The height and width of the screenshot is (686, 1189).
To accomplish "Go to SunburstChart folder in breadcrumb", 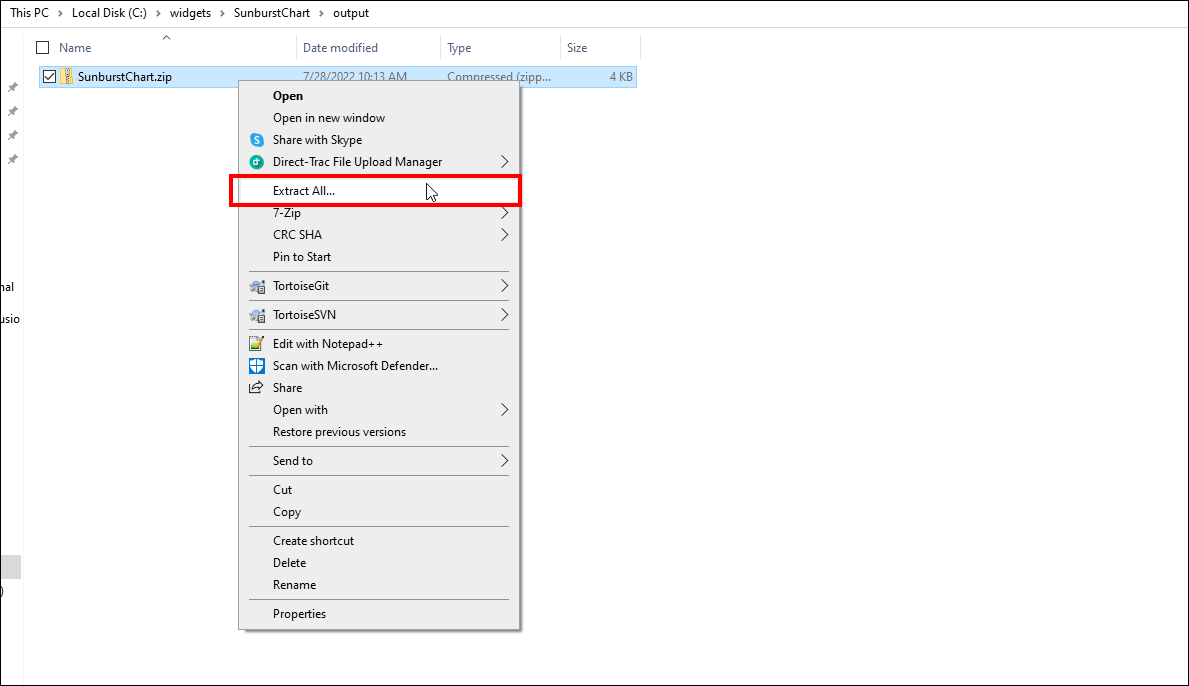I will 271,14.
